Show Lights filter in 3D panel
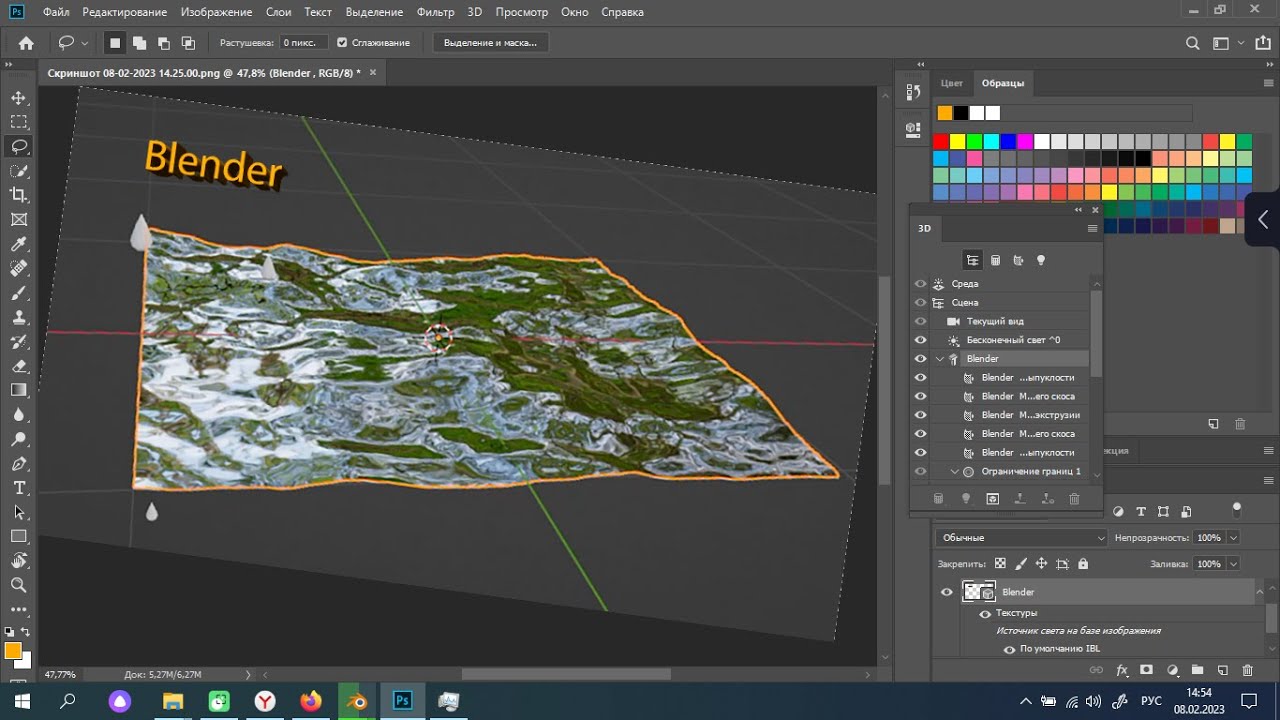This screenshot has height=720, width=1280. pos(1041,260)
